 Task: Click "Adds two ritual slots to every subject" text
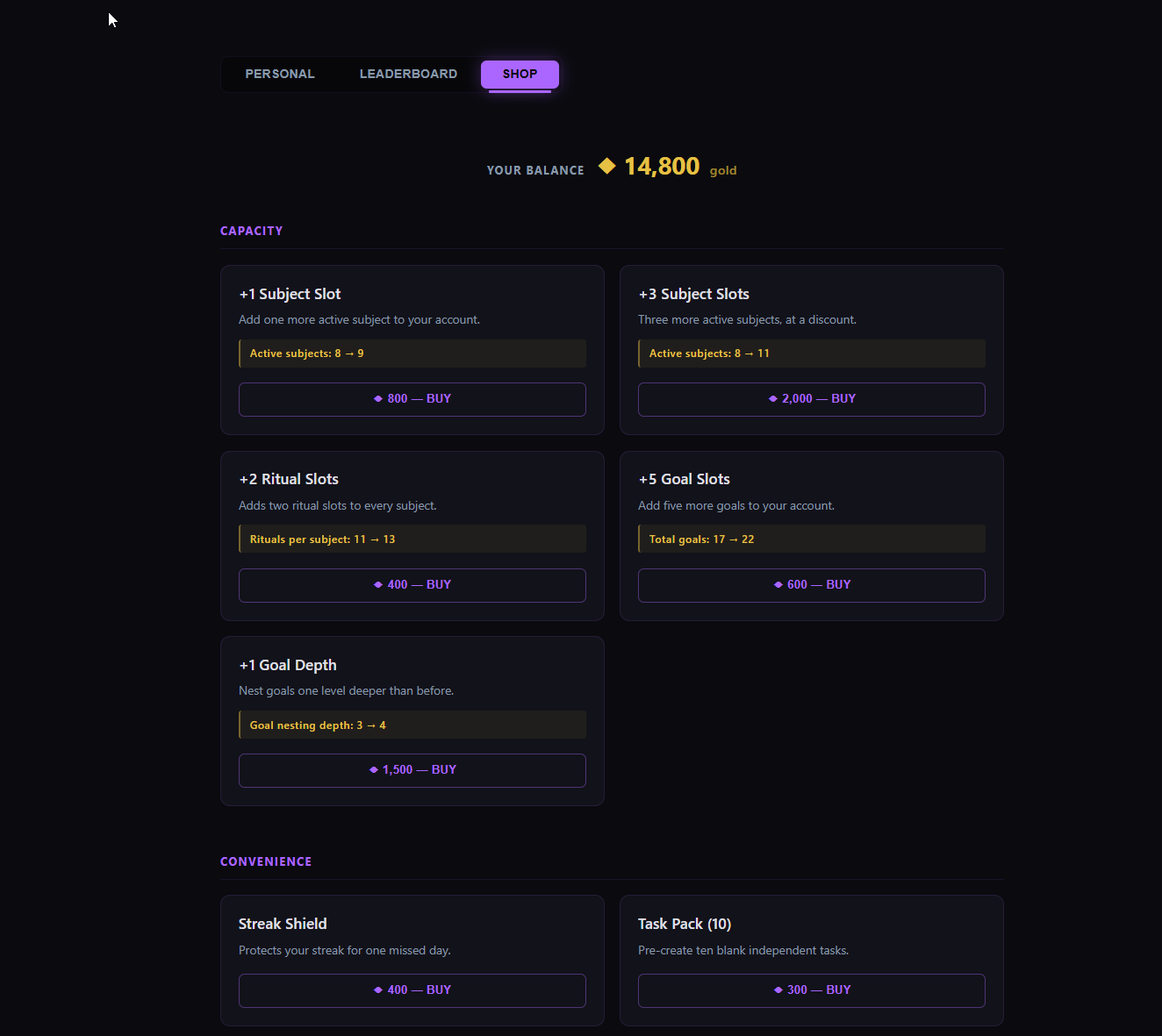coord(337,505)
